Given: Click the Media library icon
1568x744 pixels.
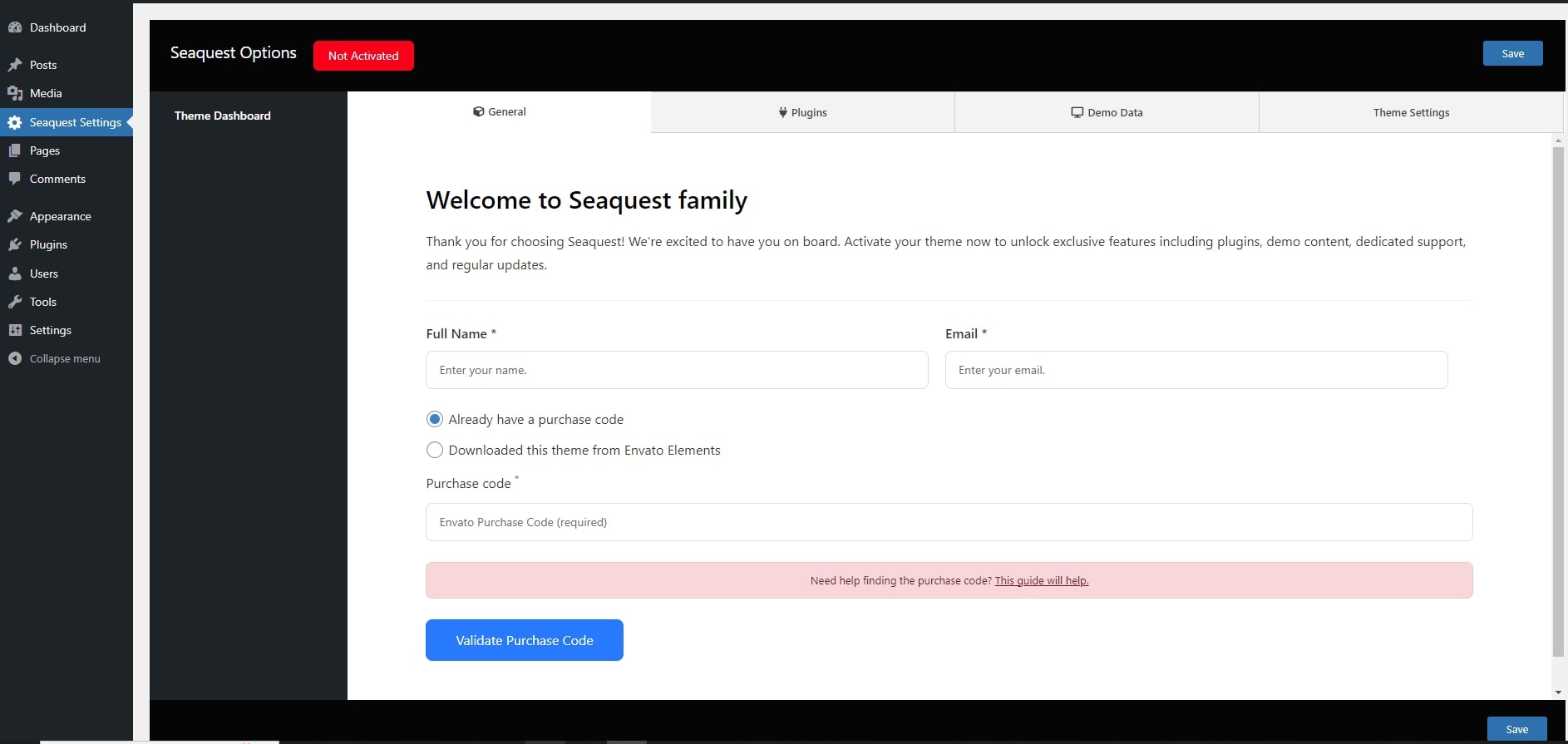Looking at the screenshot, I should pyautogui.click(x=15, y=93).
